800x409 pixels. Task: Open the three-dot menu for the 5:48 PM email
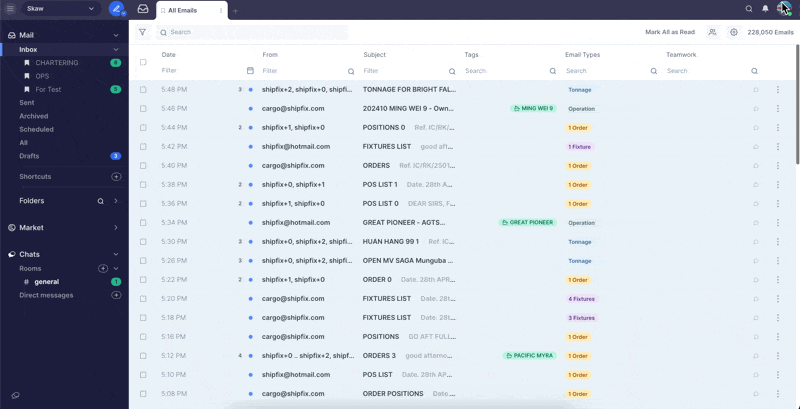click(777, 90)
